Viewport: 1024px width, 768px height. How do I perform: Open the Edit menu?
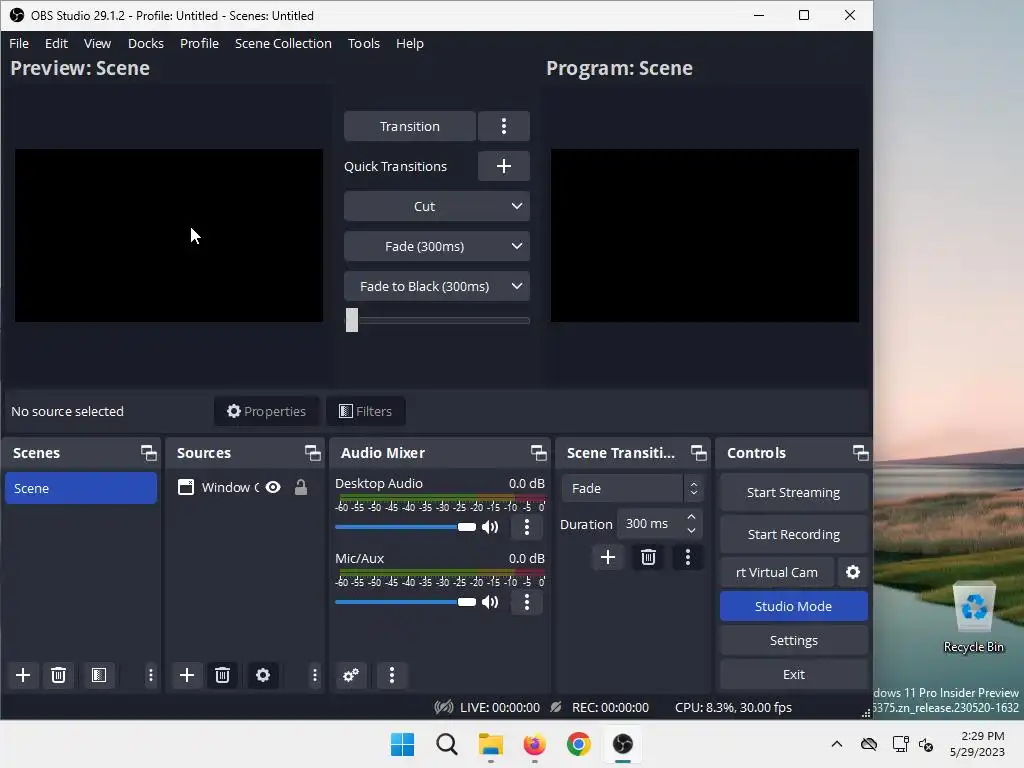click(56, 43)
